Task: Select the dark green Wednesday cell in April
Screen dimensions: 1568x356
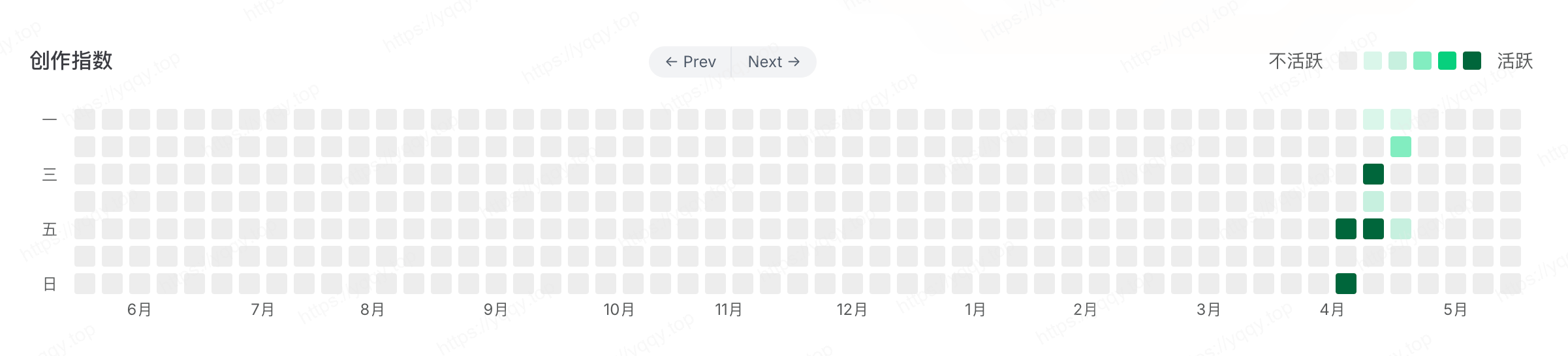Action: [x=1373, y=174]
